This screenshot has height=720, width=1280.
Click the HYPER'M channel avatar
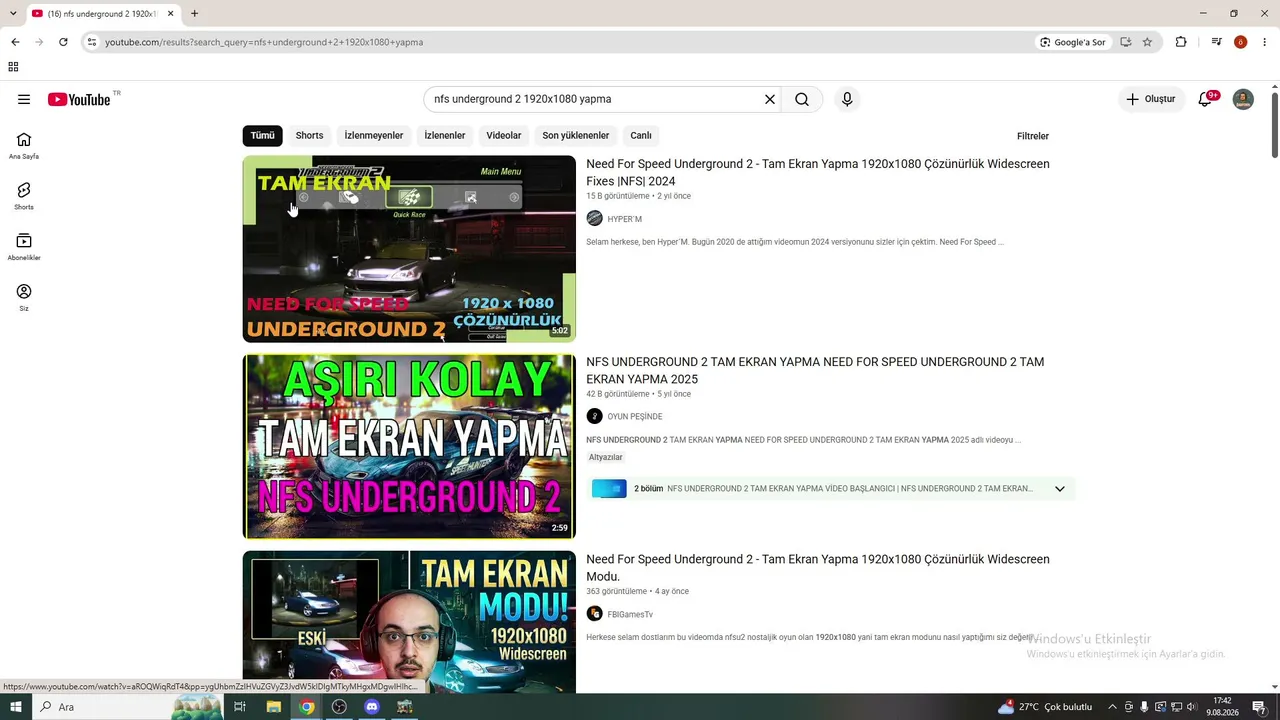click(594, 219)
